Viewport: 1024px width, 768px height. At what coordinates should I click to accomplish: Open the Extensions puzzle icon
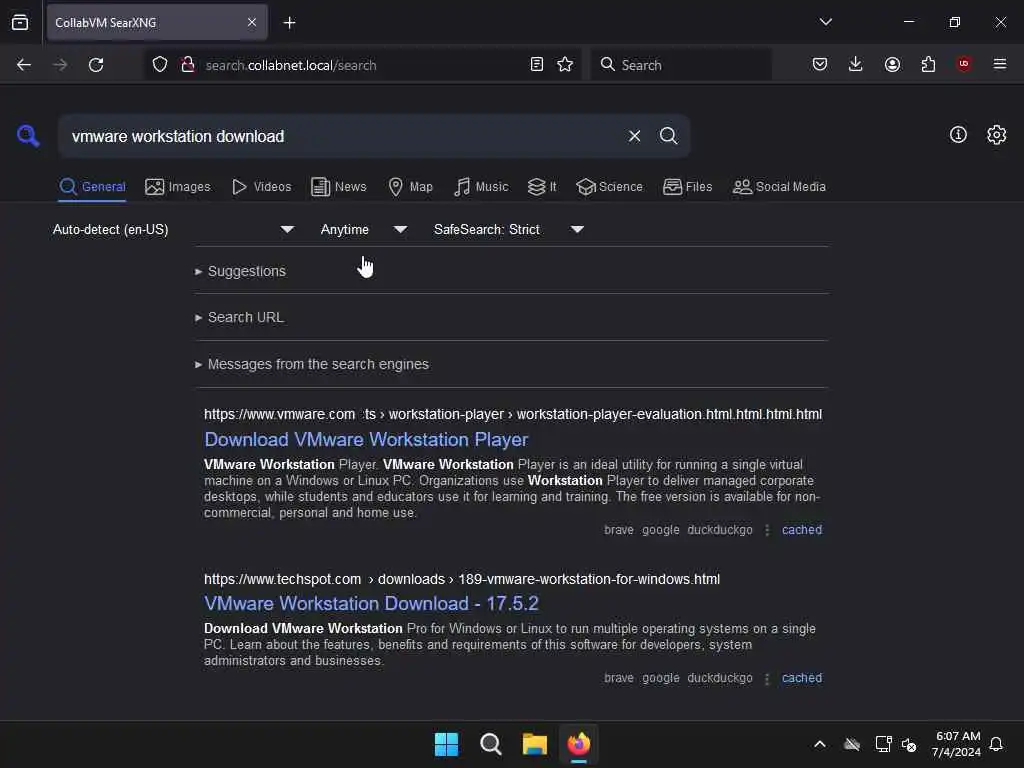(928, 64)
